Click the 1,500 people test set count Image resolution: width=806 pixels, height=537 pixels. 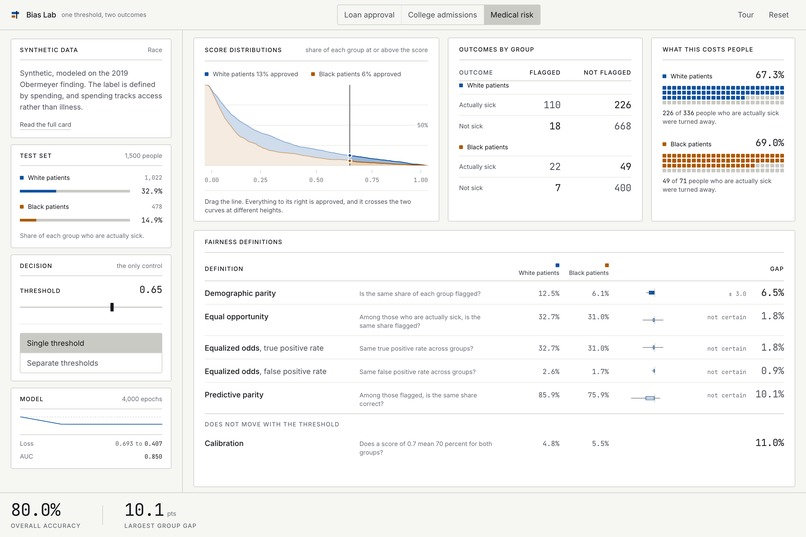point(143,156)
